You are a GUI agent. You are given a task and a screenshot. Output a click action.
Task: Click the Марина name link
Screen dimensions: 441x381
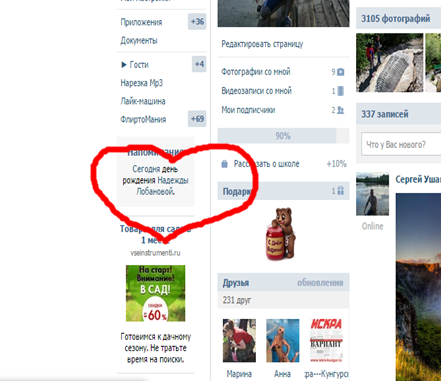239,374
